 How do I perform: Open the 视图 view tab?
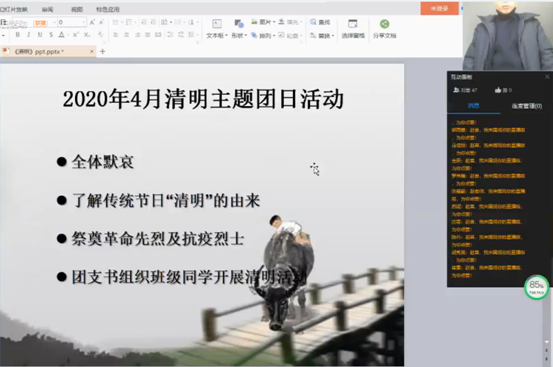pyautogui.click(x=77, y=9)
